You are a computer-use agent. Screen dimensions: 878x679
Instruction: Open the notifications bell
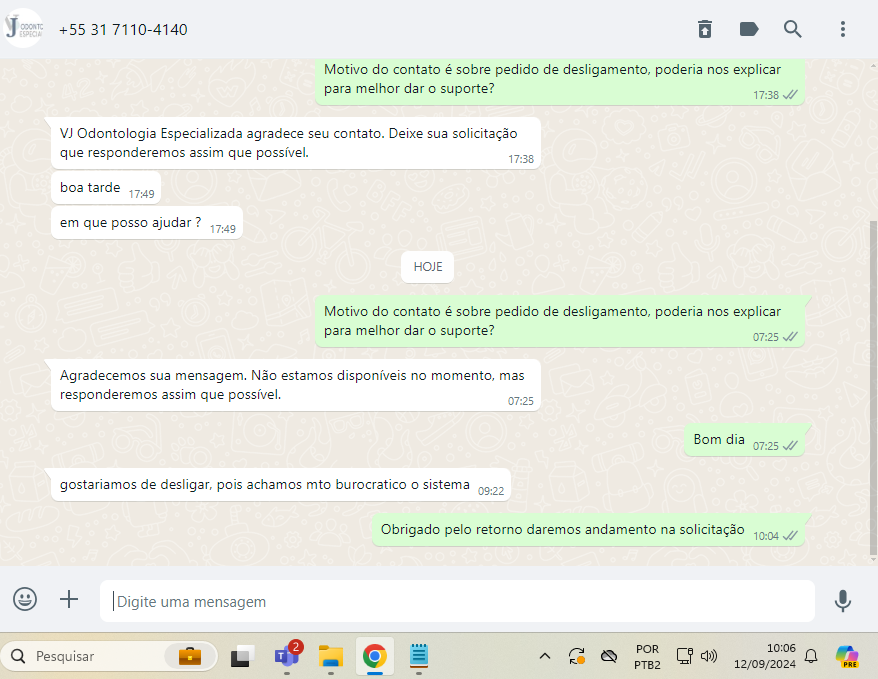[x=811, y=656]
